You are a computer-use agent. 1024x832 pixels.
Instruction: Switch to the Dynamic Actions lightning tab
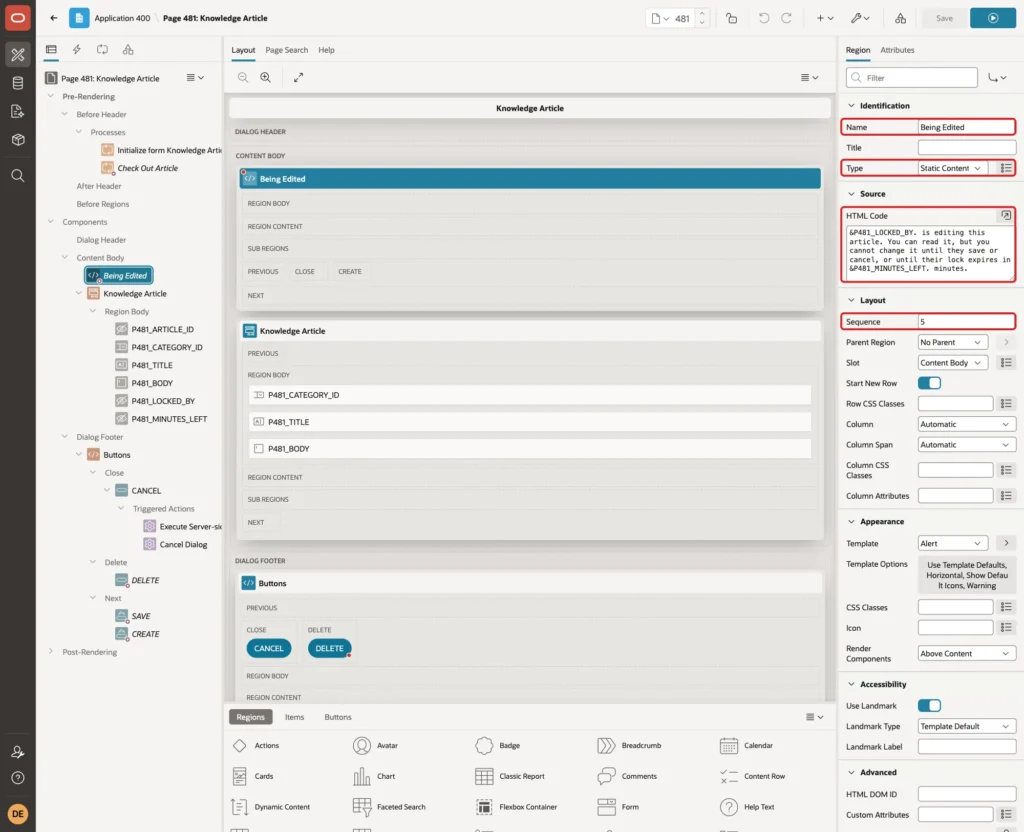point(76,49)
